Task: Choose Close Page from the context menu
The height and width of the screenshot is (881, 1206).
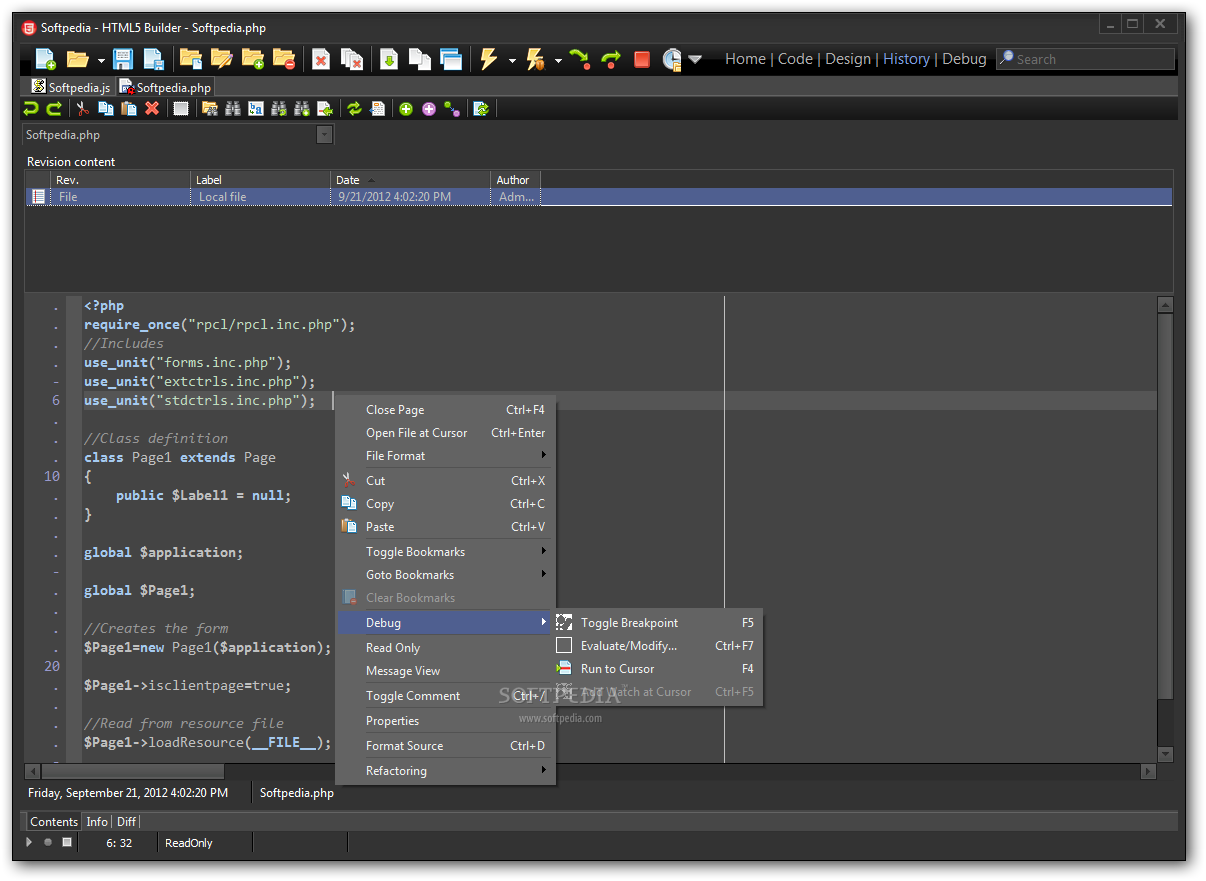Action: pyautogui.click(x=445, y=410)
